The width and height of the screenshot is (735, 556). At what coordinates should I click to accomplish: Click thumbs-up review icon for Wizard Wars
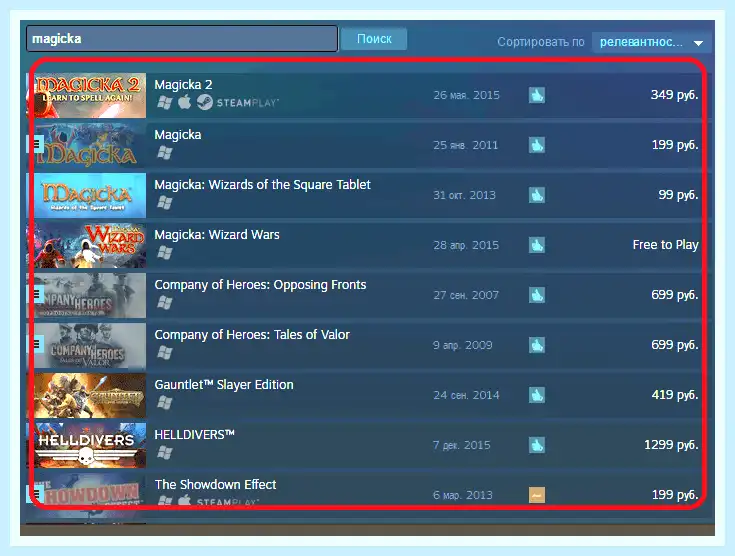537,245
